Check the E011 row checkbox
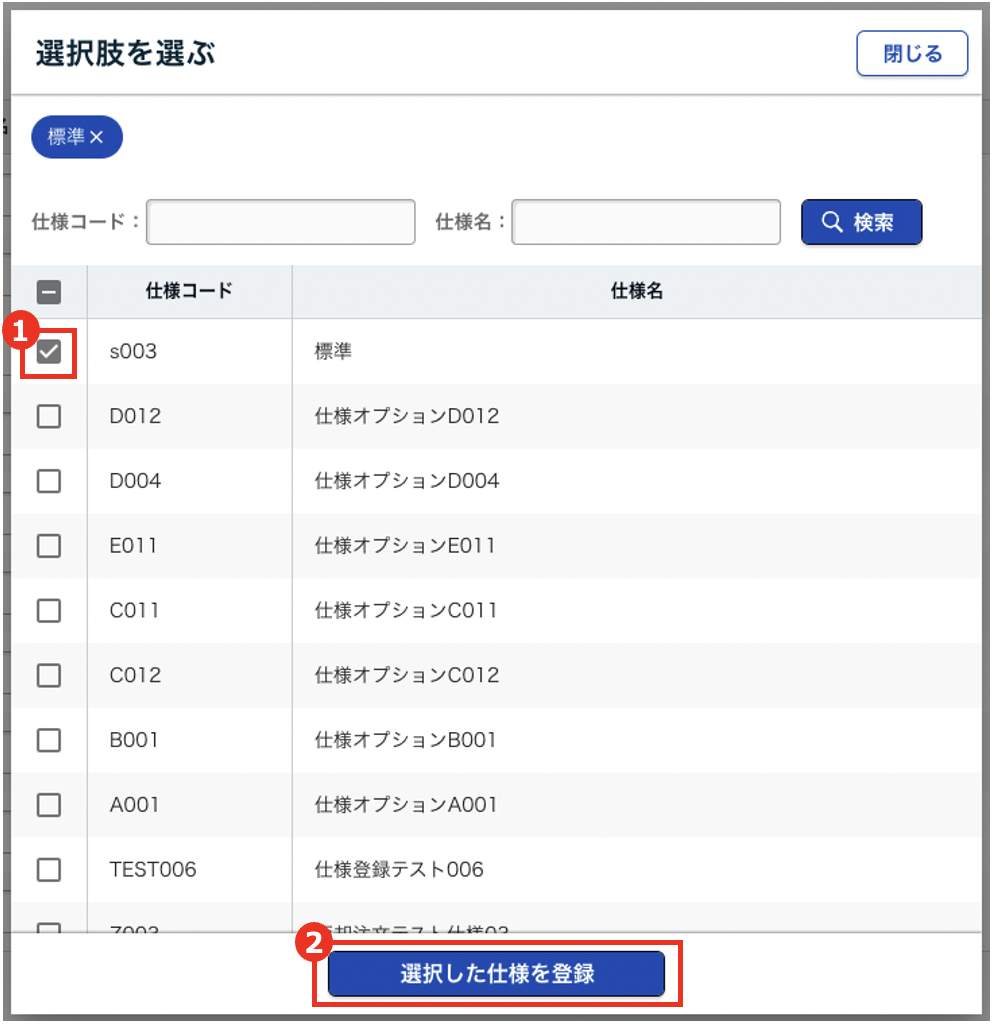Screen dimensions: 994x1026 (49, 546)
